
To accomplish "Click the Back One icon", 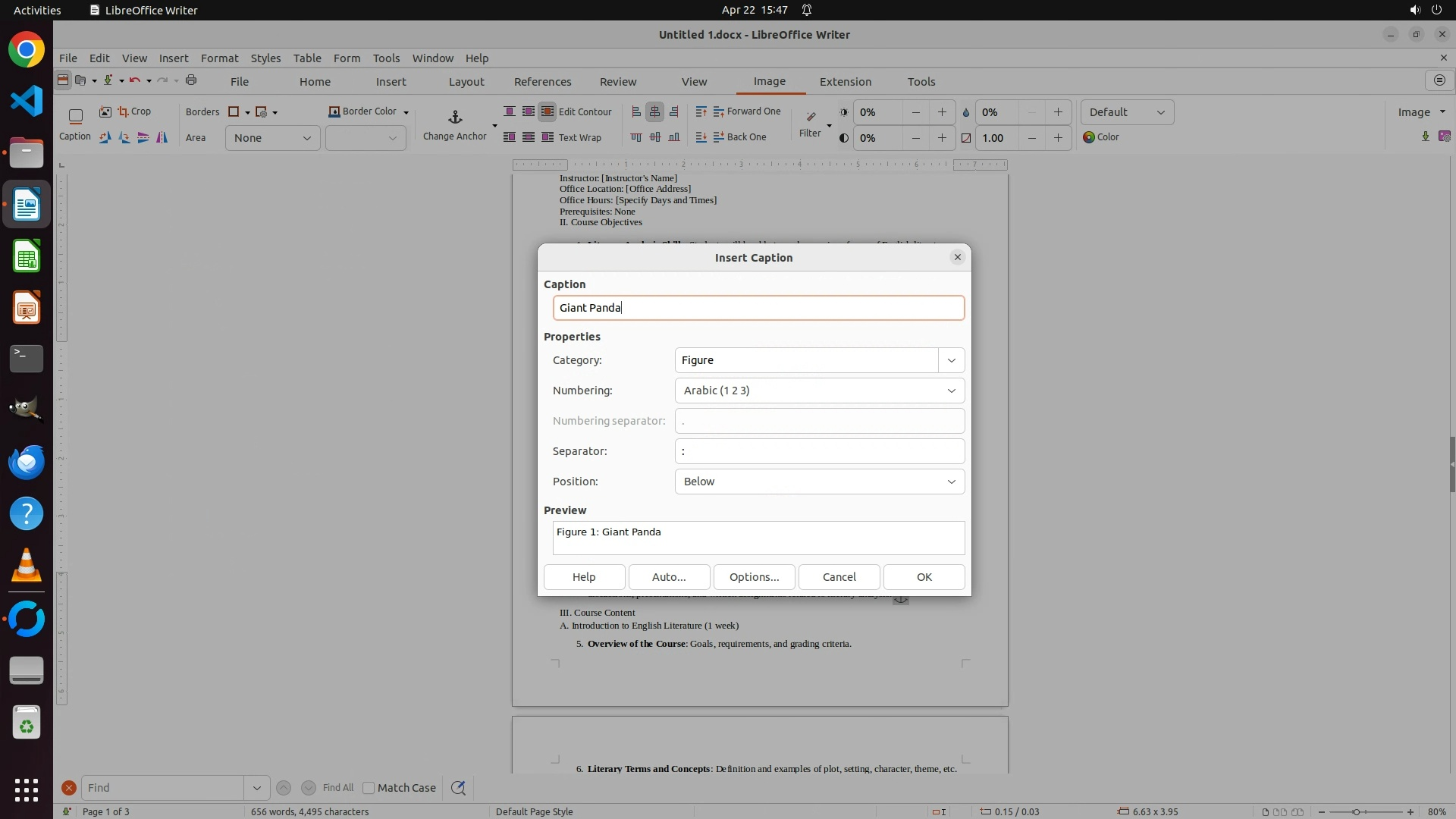I will (x=719, y=137).
